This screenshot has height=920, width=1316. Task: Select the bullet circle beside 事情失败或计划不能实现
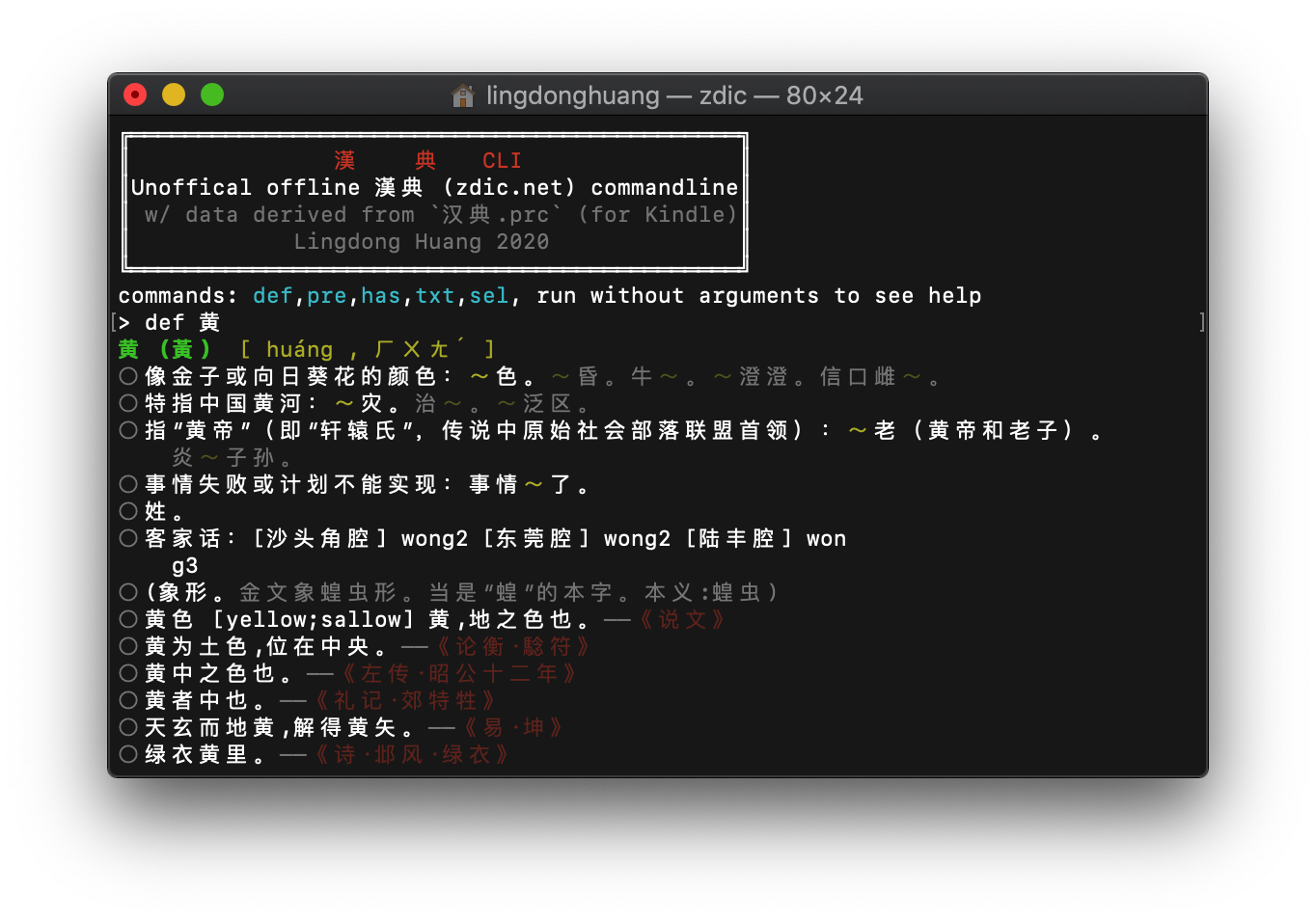[x=128, y=484]
